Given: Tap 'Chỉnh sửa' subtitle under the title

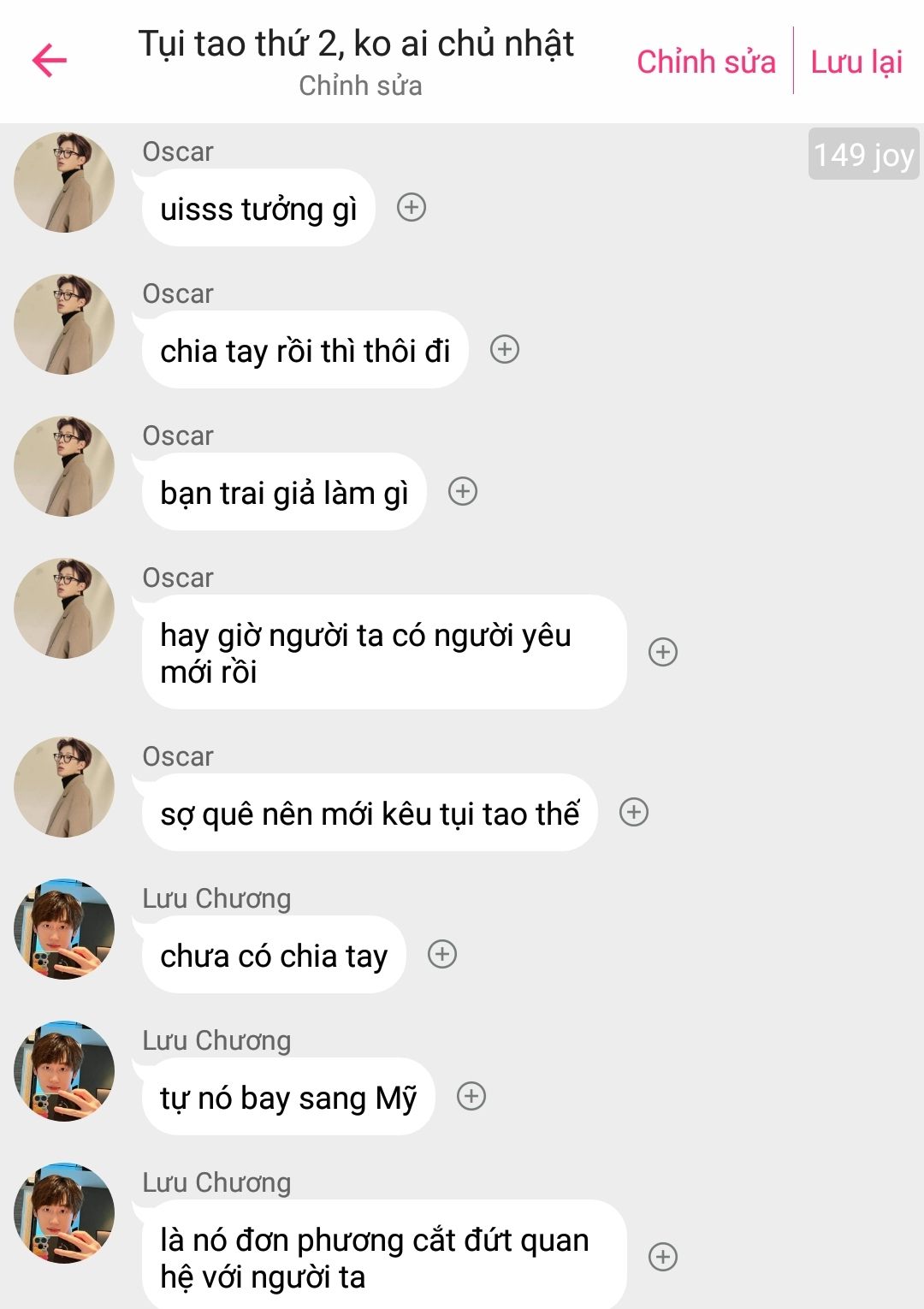Looking at the screenshot, I should point(360,86).
